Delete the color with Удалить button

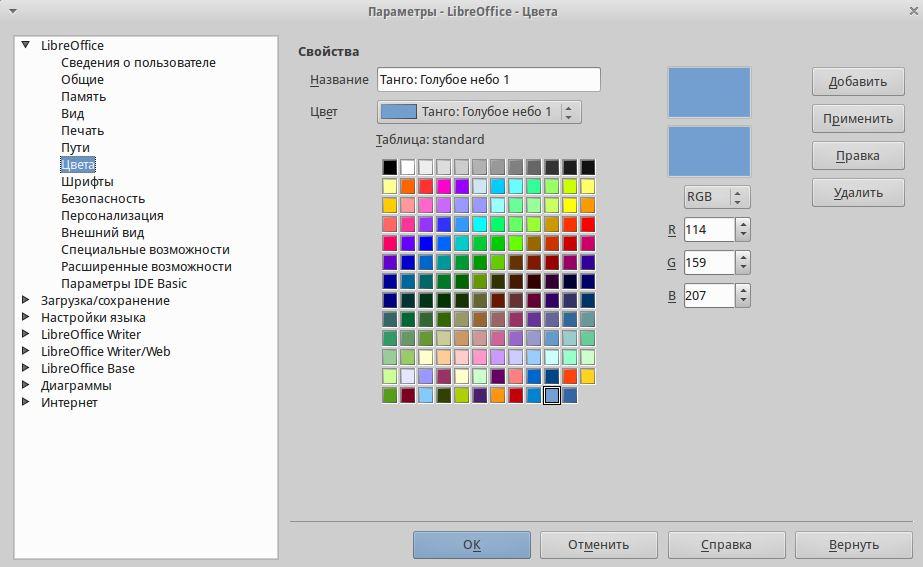[858, 193]
